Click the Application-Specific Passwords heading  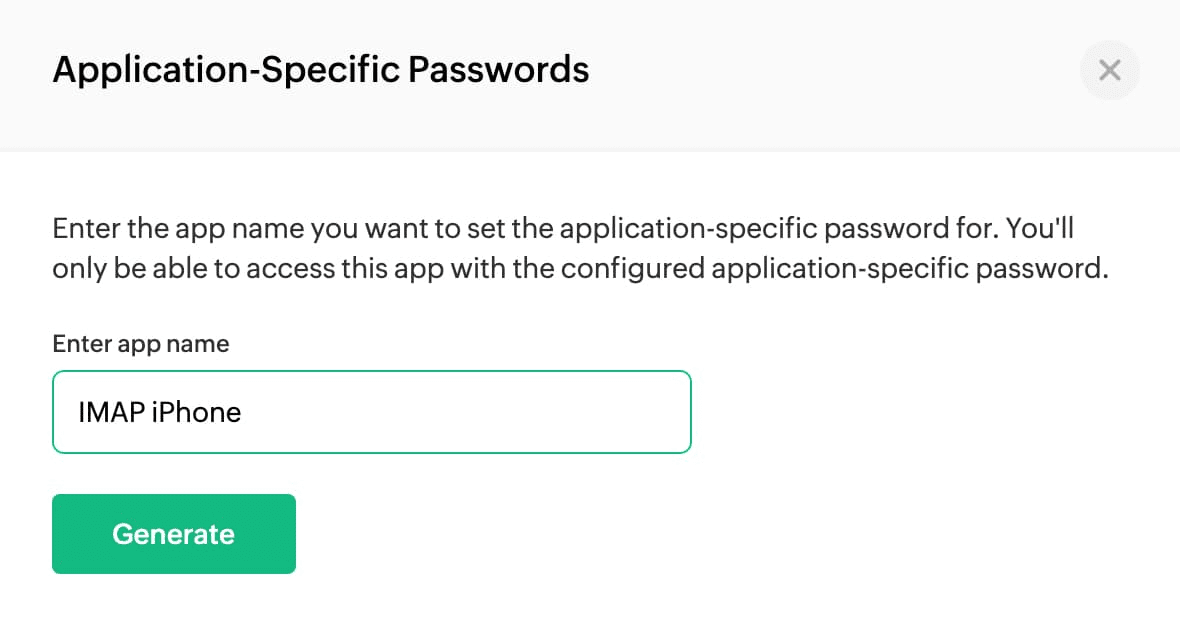(x=320, y=70)
